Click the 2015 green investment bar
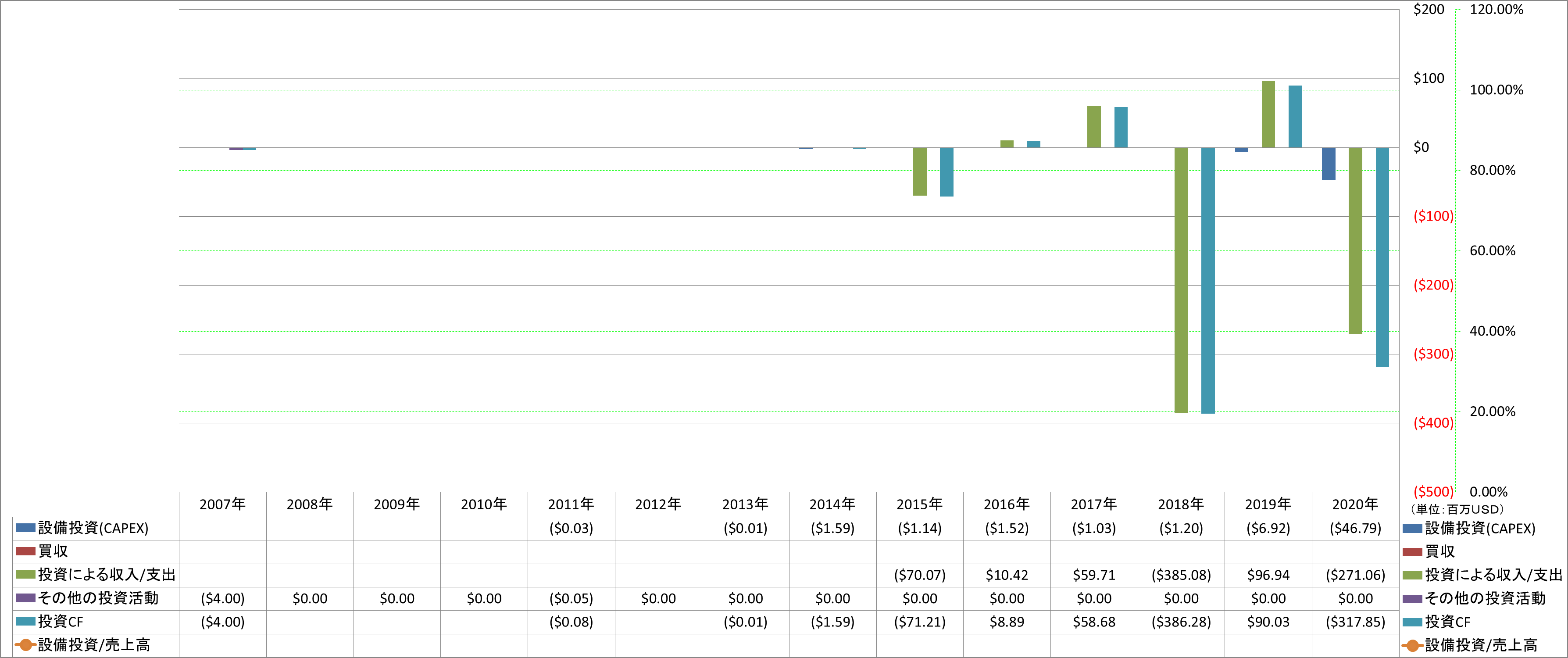Screen dimensions: 1568x658 pos(920,172)
